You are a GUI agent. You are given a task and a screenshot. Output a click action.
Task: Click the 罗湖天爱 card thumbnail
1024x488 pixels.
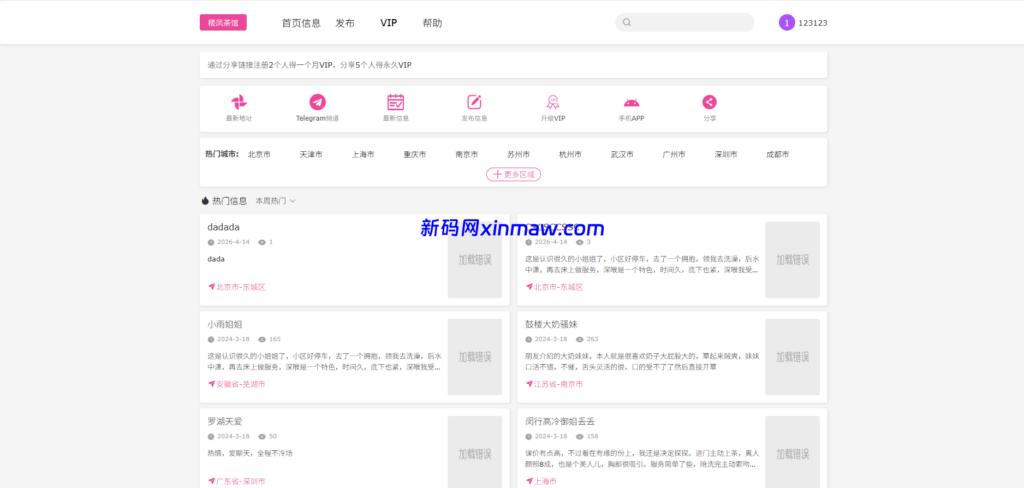[x=475, y=452]
